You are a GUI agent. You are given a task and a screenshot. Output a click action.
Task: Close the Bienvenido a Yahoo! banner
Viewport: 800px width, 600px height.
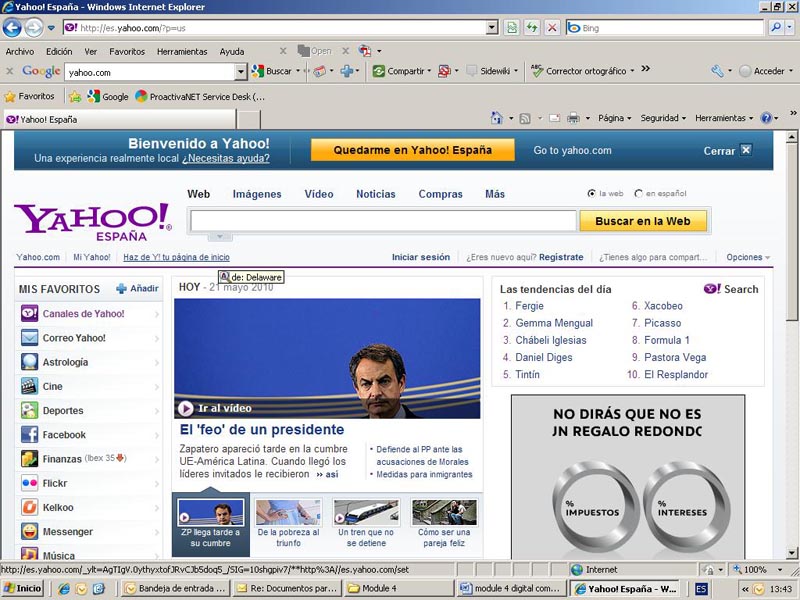pos(746,150)
